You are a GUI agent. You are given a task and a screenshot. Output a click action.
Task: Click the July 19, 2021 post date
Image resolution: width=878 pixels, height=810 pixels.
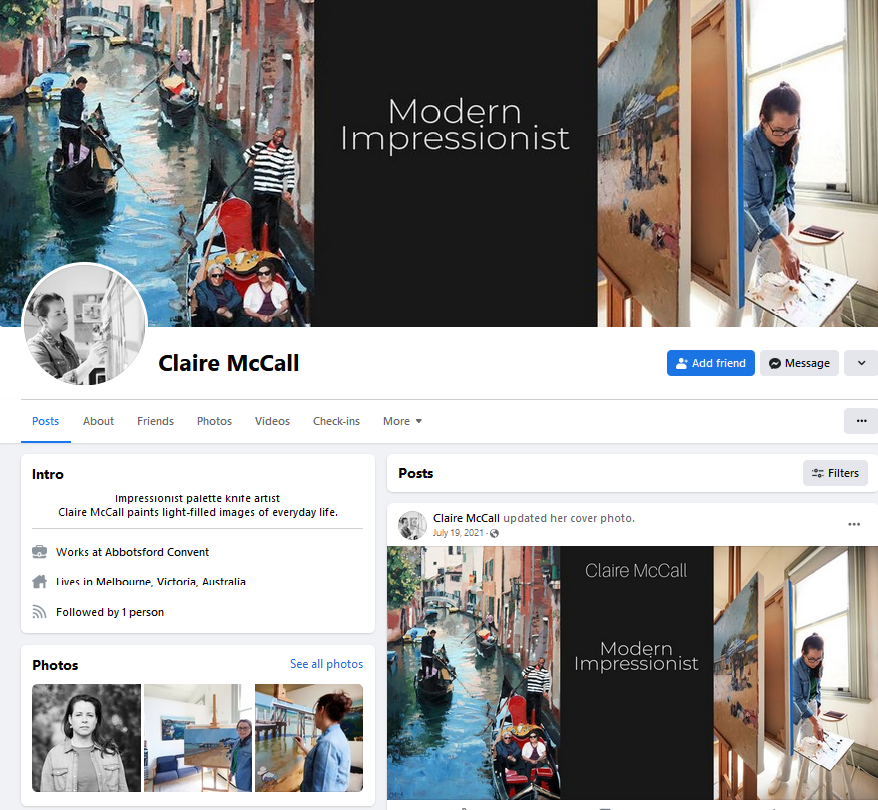457,533
